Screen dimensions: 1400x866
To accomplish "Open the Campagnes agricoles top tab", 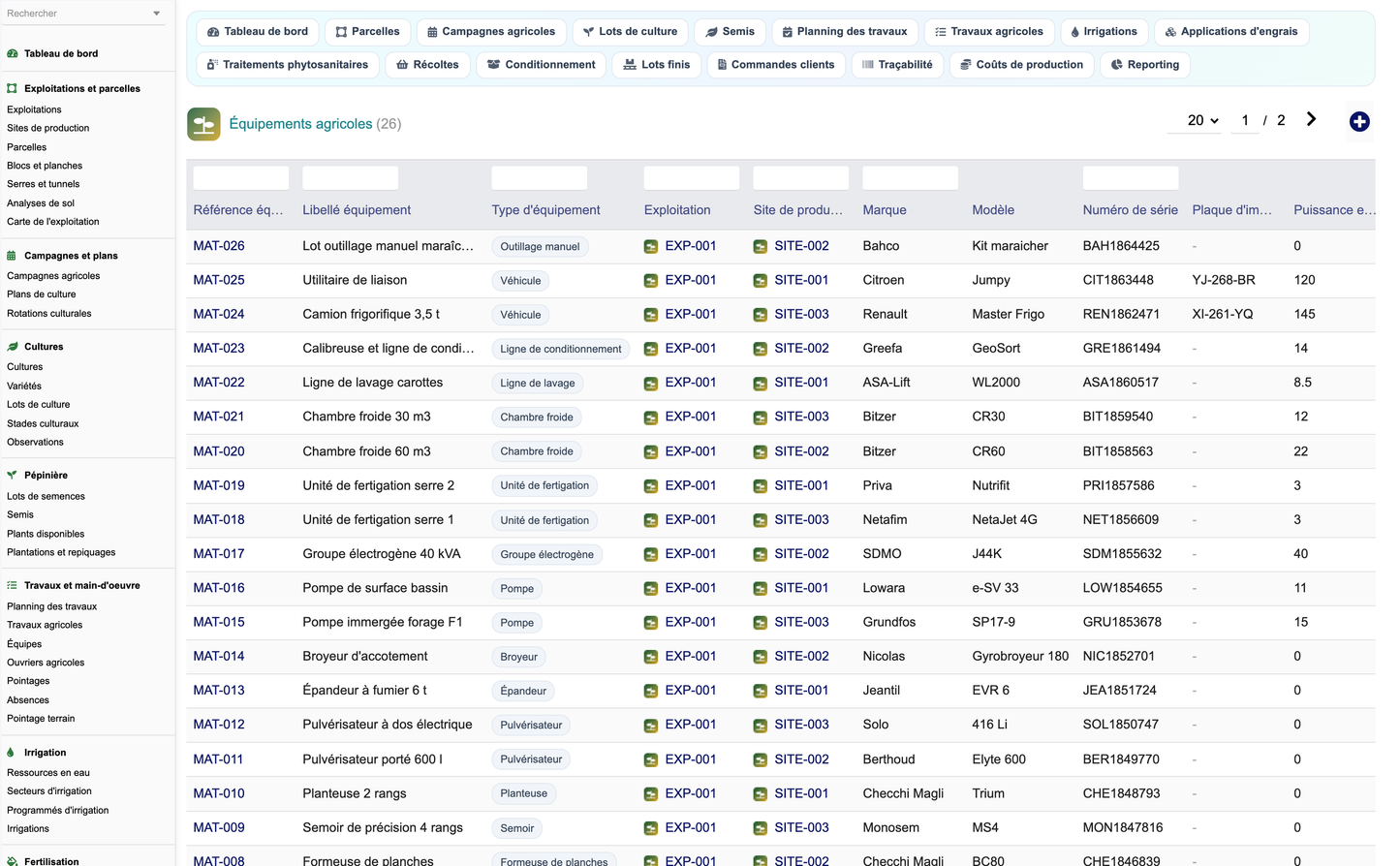I will point(490,32).
